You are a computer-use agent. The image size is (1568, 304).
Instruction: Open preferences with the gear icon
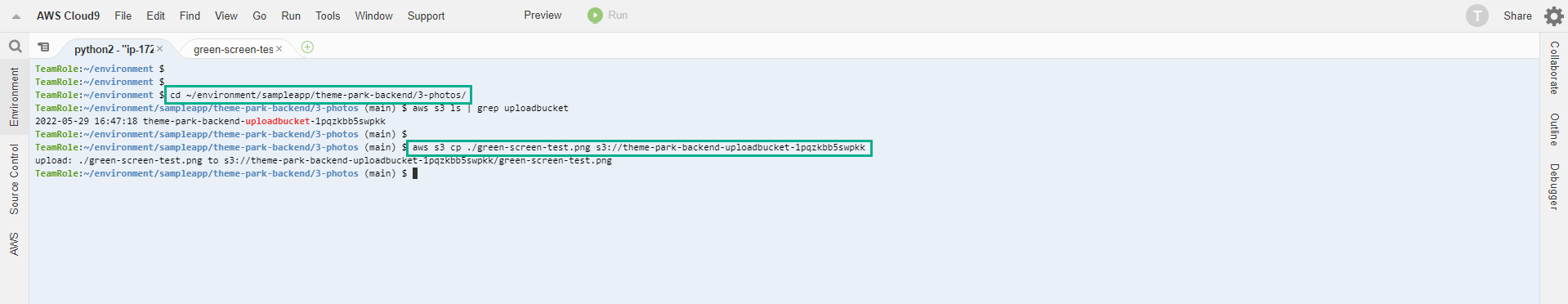(1553, 16)
